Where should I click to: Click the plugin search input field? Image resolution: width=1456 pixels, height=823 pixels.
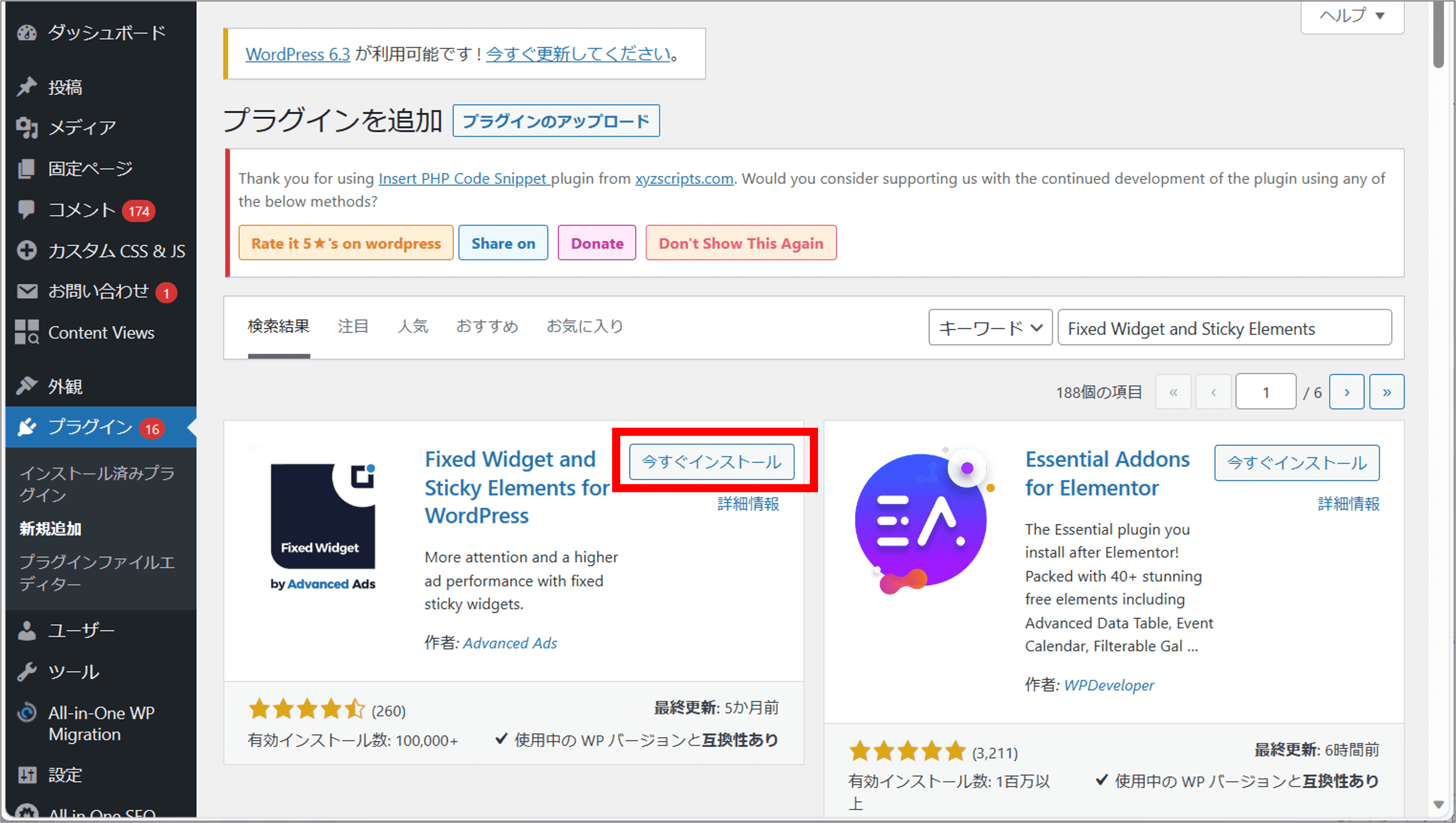(x=1225, y=328)
